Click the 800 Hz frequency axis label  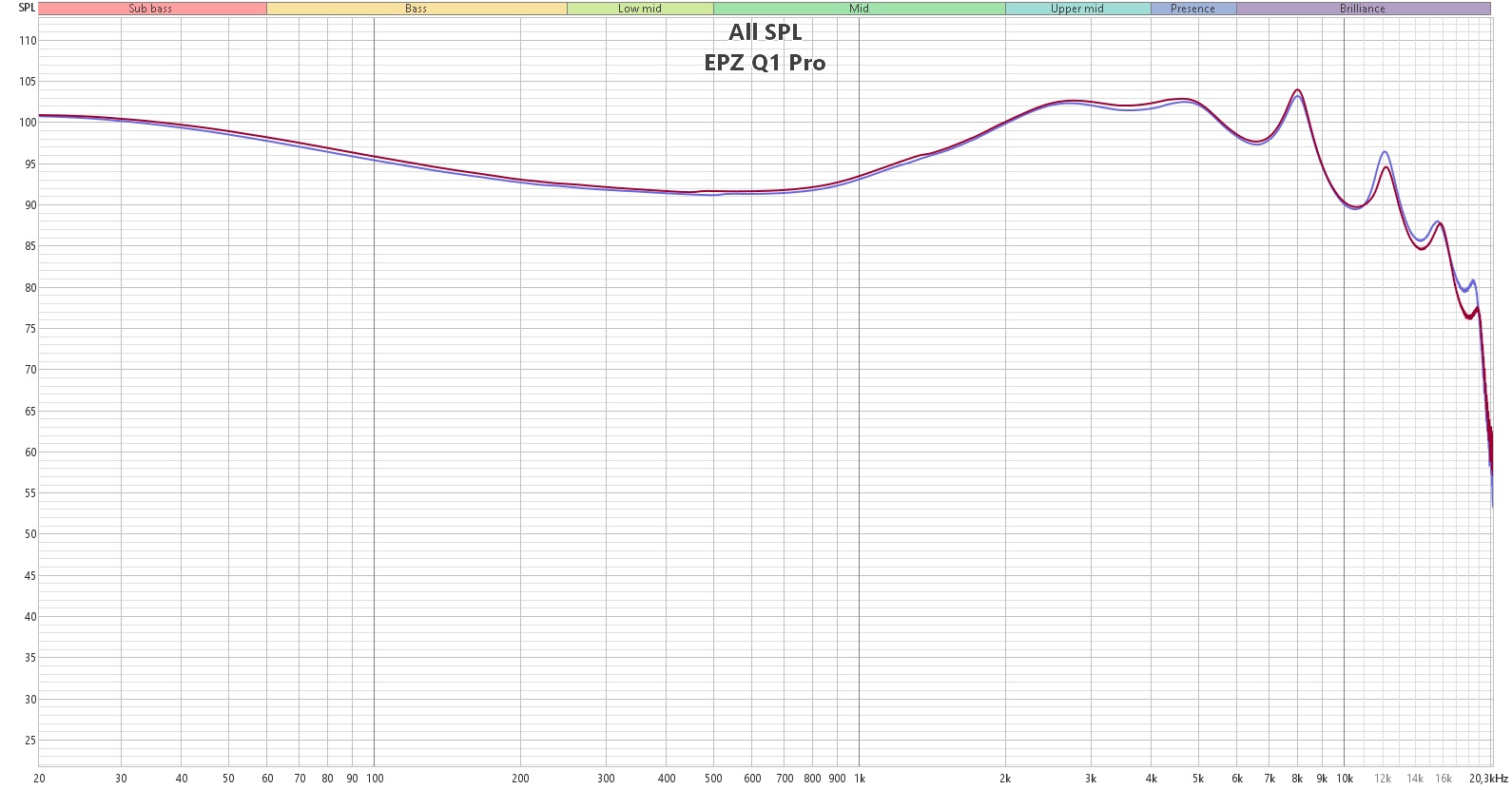pyautogui.click(x=812, y=779)
